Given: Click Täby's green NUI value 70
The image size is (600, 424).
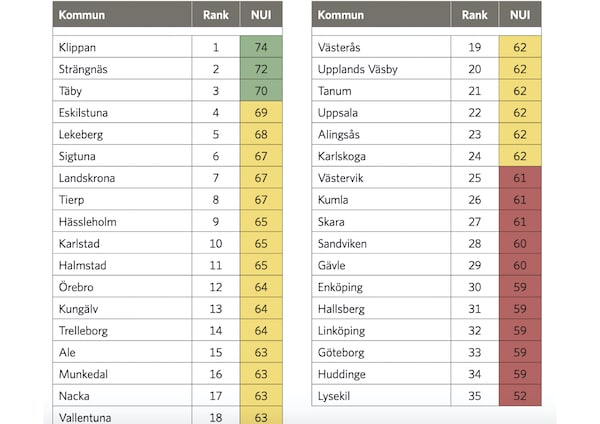Looking at the screenshot, I should pos(262,91).
